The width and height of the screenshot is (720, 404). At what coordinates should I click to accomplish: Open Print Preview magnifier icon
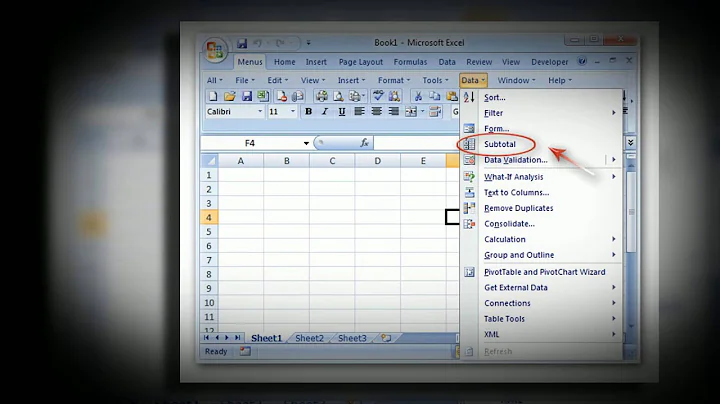[x=338, y=96]
